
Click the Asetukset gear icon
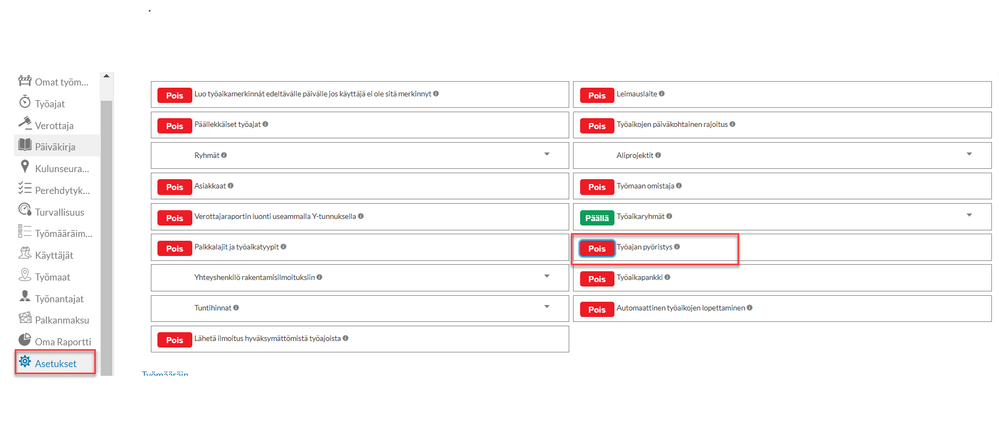[x=26, y=362]
